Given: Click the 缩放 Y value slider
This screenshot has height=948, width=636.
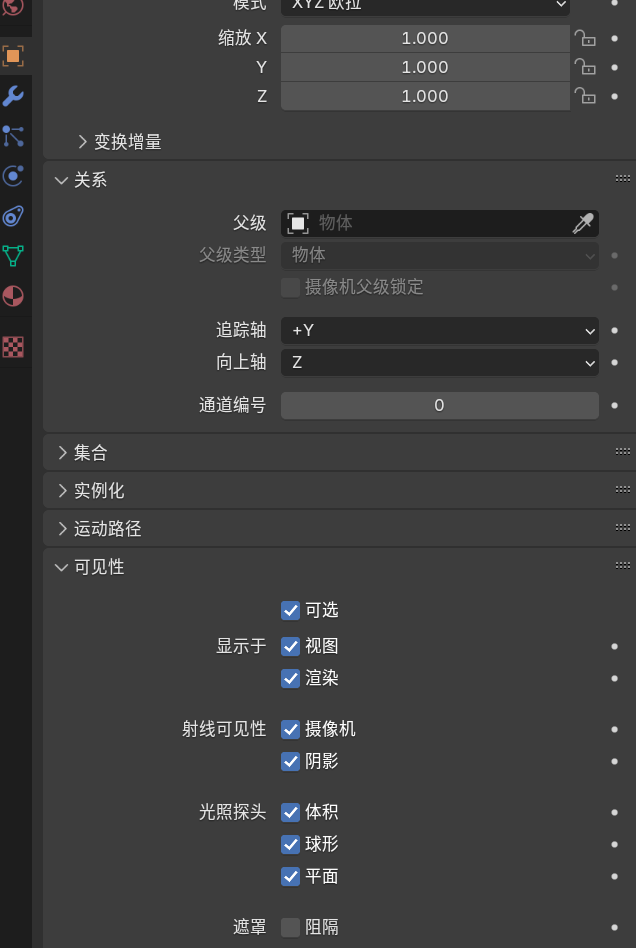Looking at the screenshot, I should click(425, 67).
